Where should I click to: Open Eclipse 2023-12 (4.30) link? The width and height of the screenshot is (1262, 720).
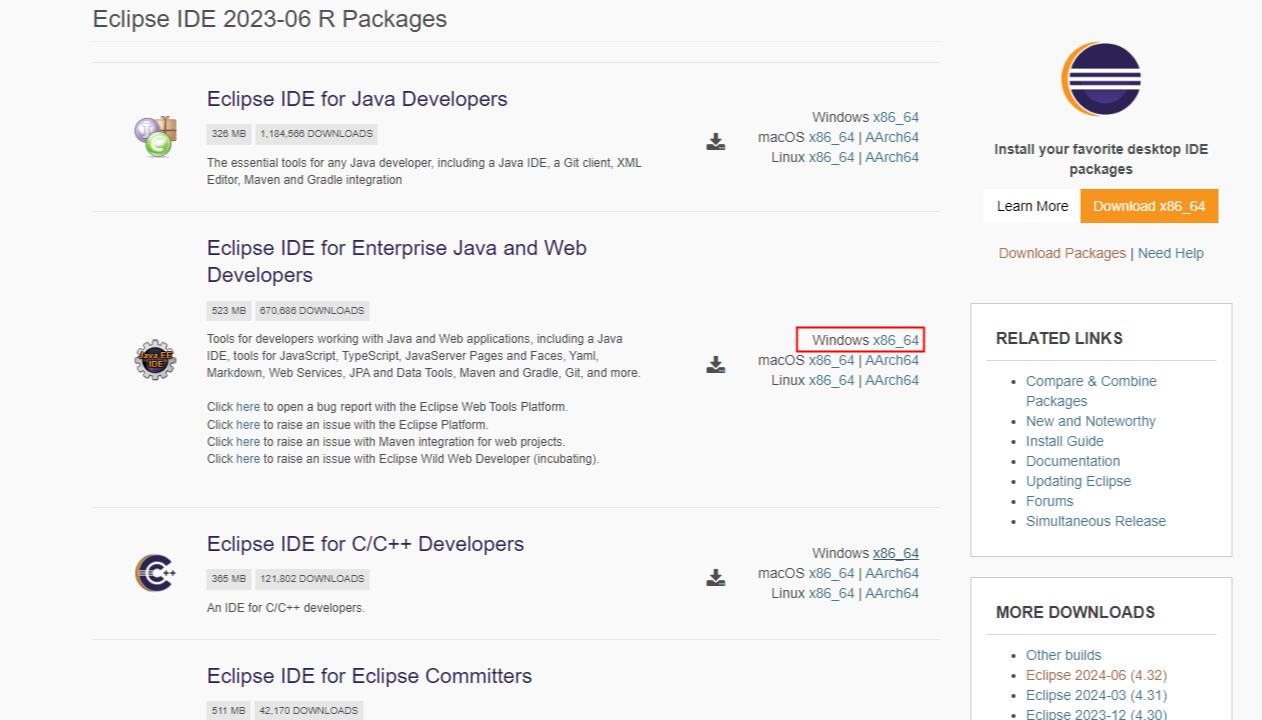pos(1096,714)
